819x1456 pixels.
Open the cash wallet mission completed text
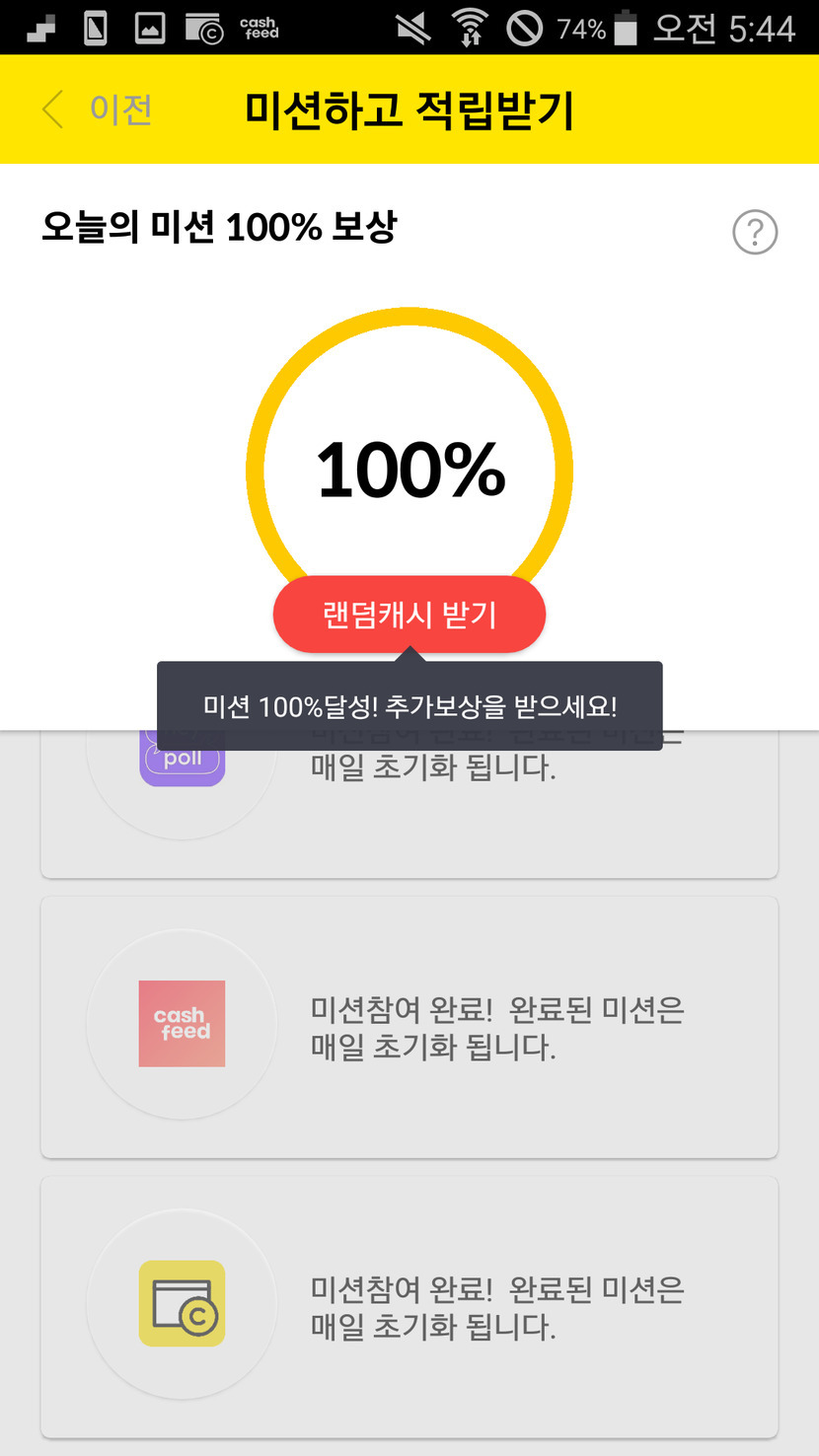pyautogui.click(x=497, y=1308)
